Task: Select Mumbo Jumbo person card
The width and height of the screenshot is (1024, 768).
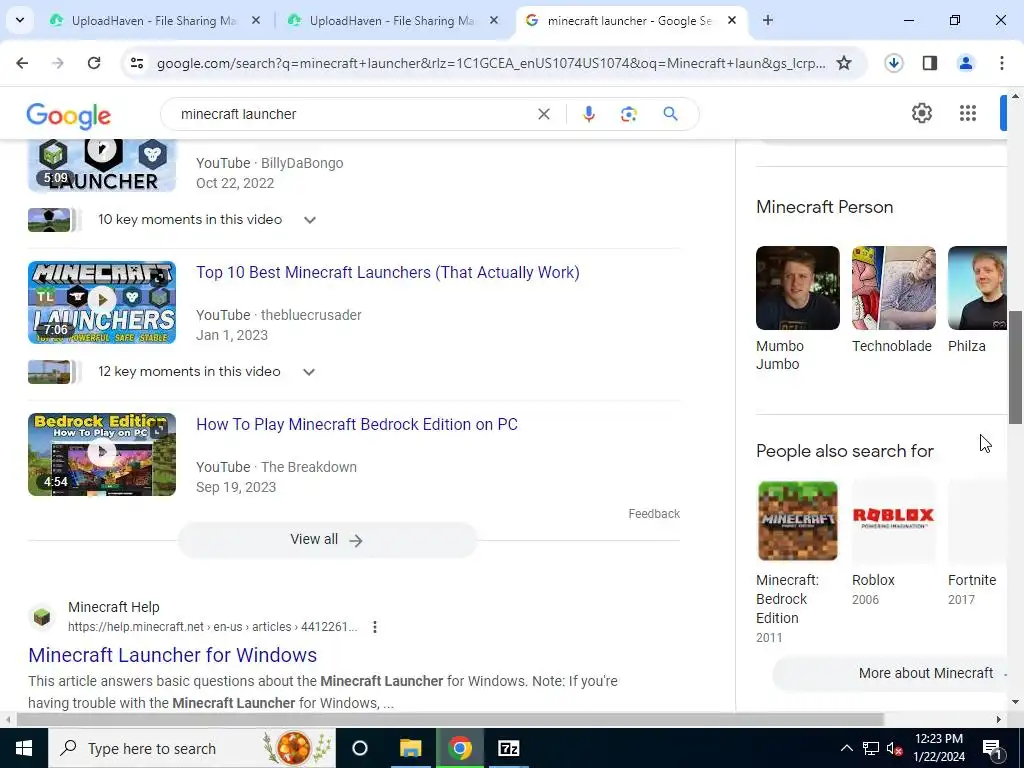Action: (x=797, y=309)
